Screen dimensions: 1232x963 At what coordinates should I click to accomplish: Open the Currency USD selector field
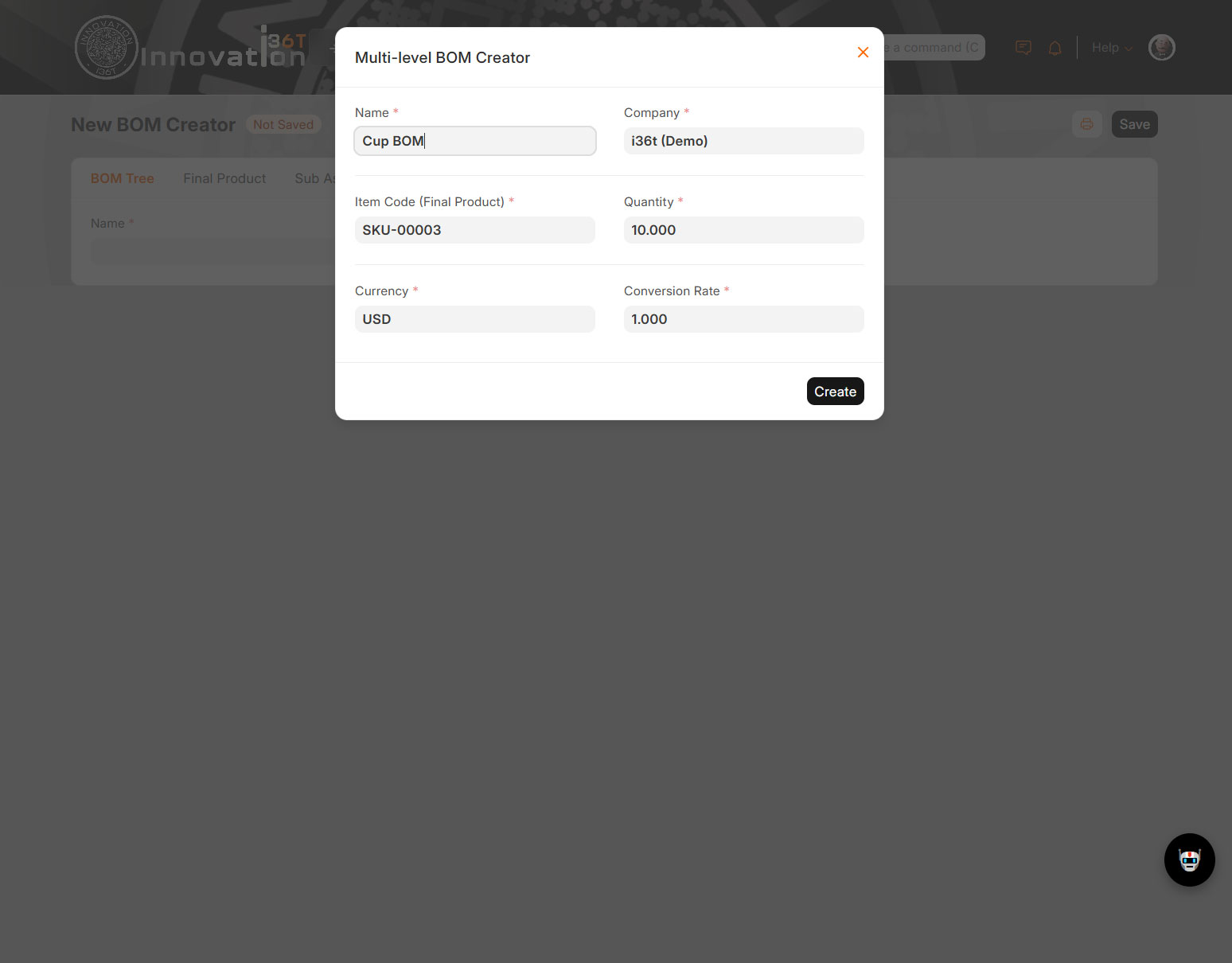click(x=474, y=319)
